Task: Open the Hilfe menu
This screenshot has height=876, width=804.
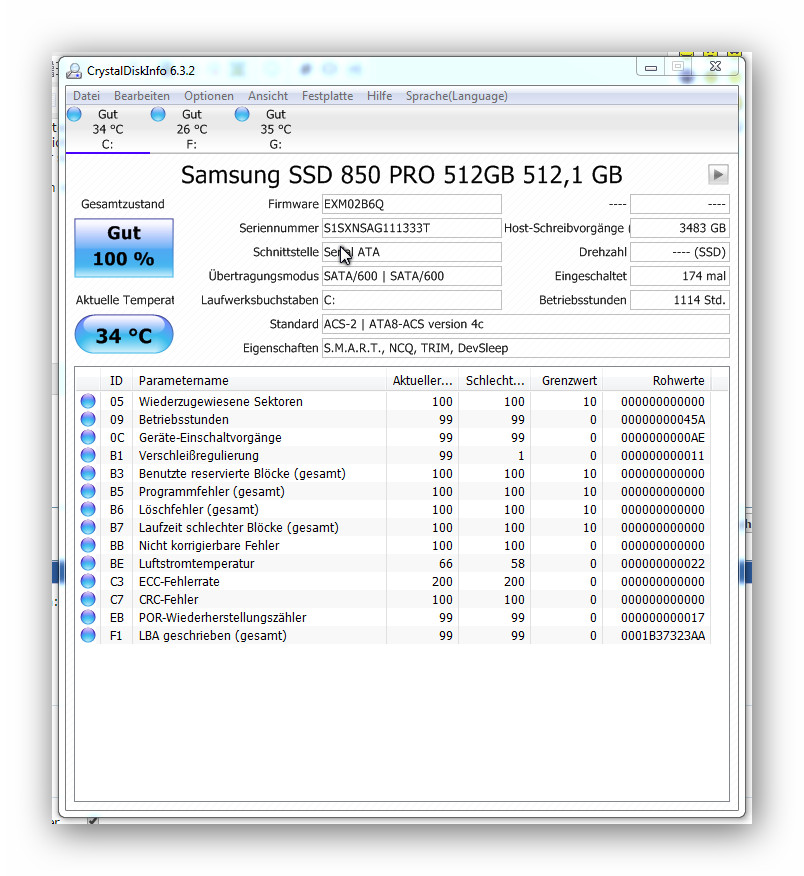Action: point(379,96)
